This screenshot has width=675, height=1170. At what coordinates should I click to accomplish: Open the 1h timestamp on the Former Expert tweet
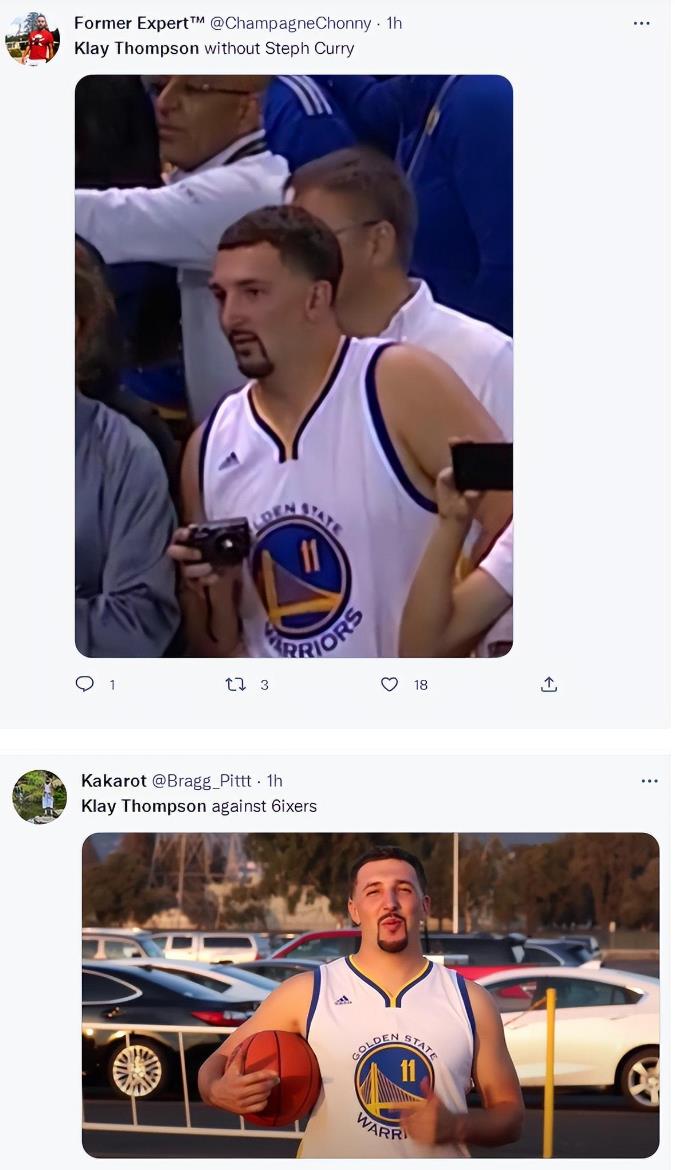pos(394,23)
